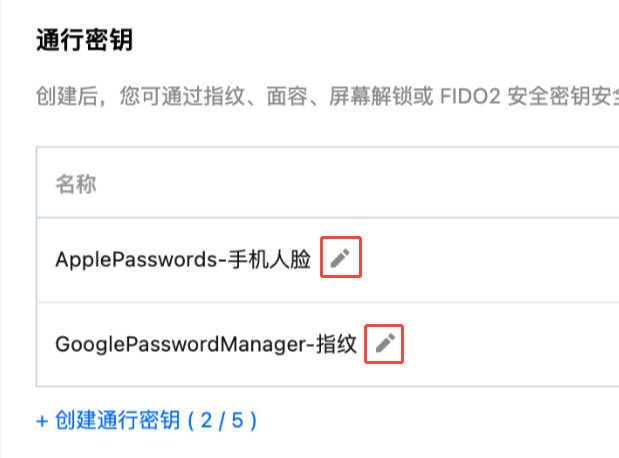Click the pencil icon beside ApplePasswords-手机人脸

[340, 259]
